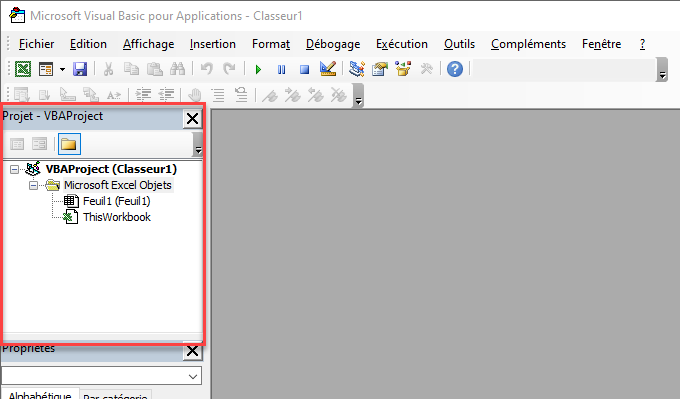Click View Code icon in Project panel
The width and height of the screenshot is (680, 399).
pyautogui.click(x=17, y=144)
